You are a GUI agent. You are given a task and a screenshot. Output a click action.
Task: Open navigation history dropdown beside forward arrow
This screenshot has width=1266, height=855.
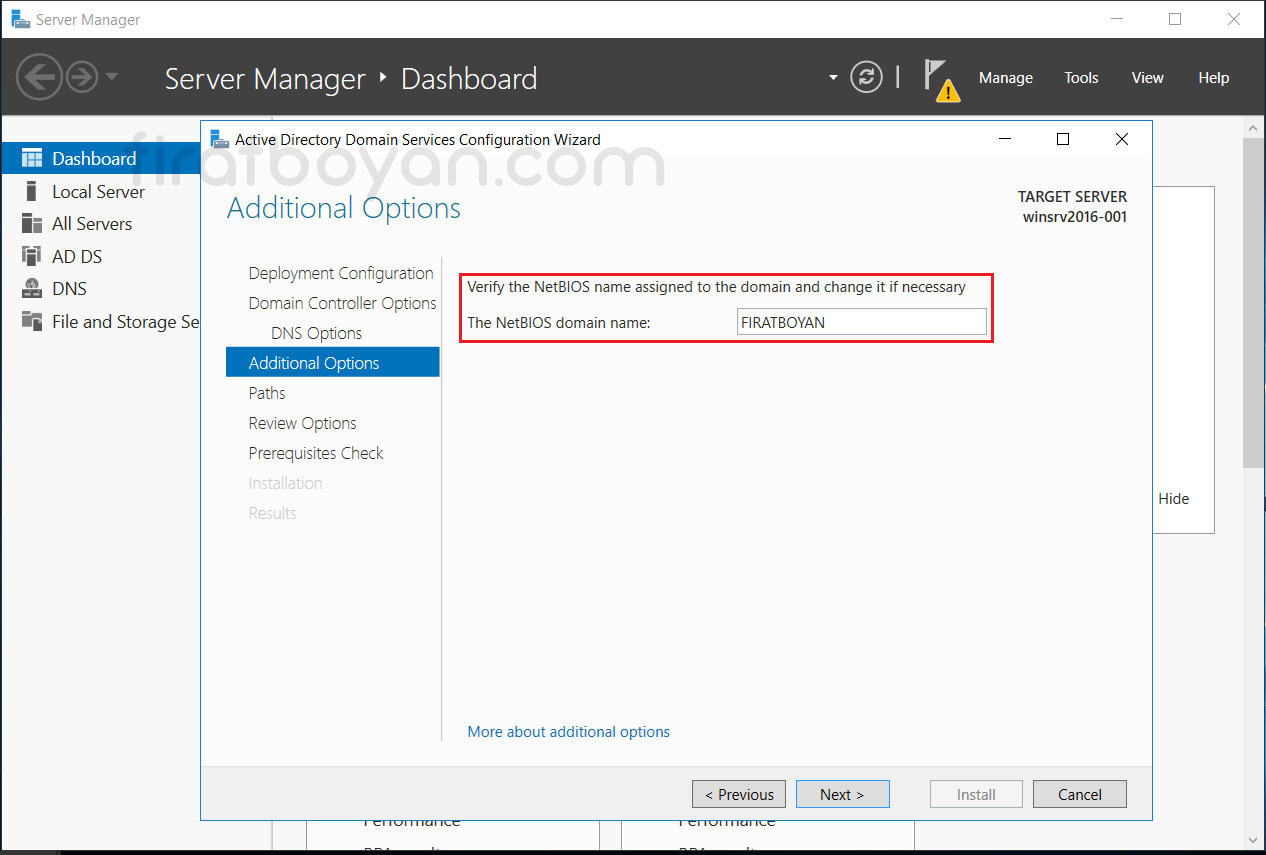coord(111,77)
